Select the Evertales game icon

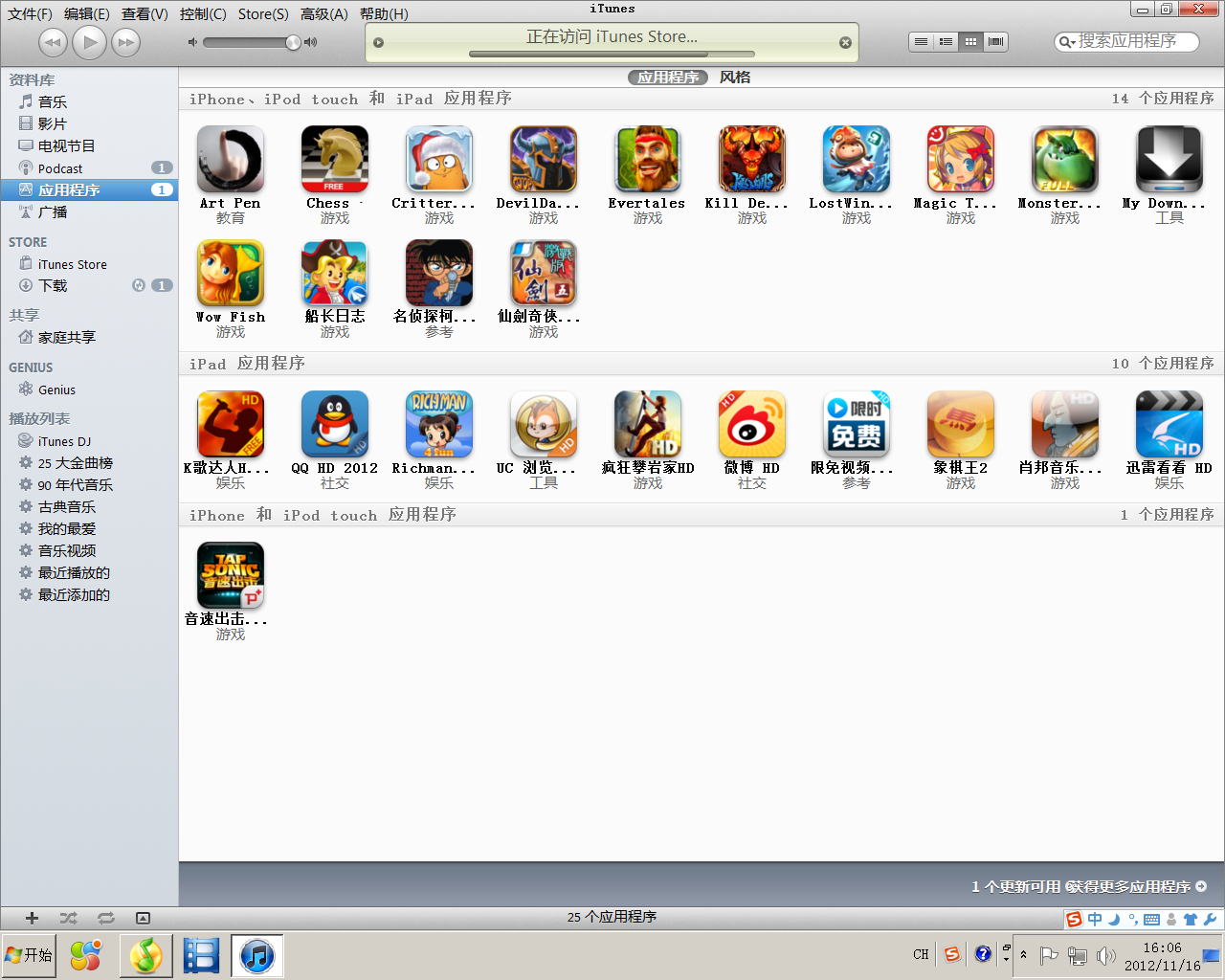click(648, 159)
